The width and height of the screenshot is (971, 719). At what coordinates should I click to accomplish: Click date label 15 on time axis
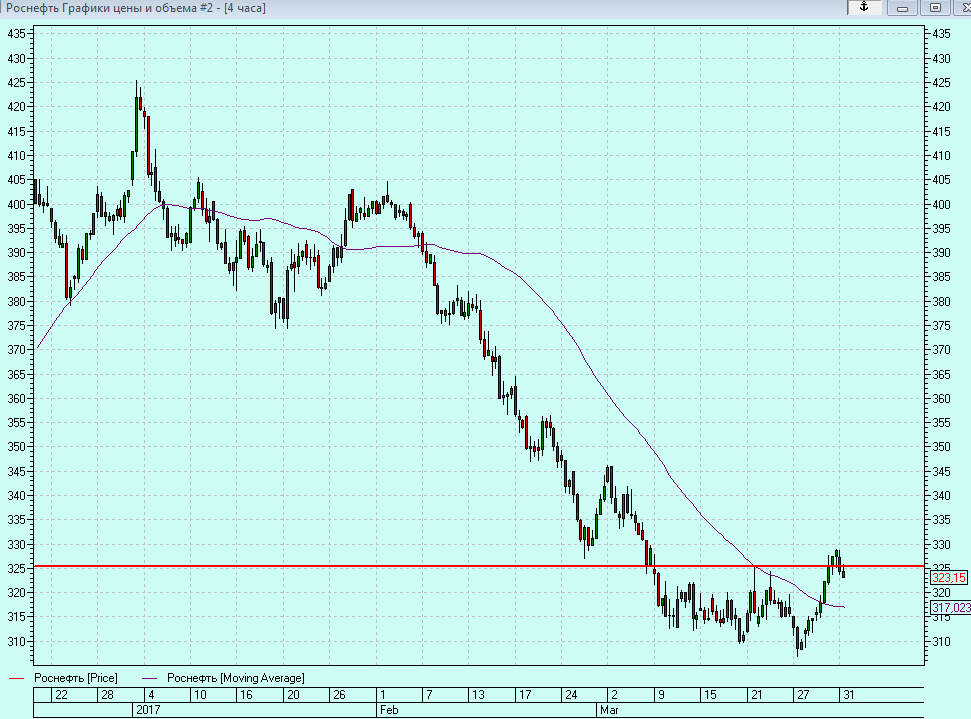pos(710,695)
